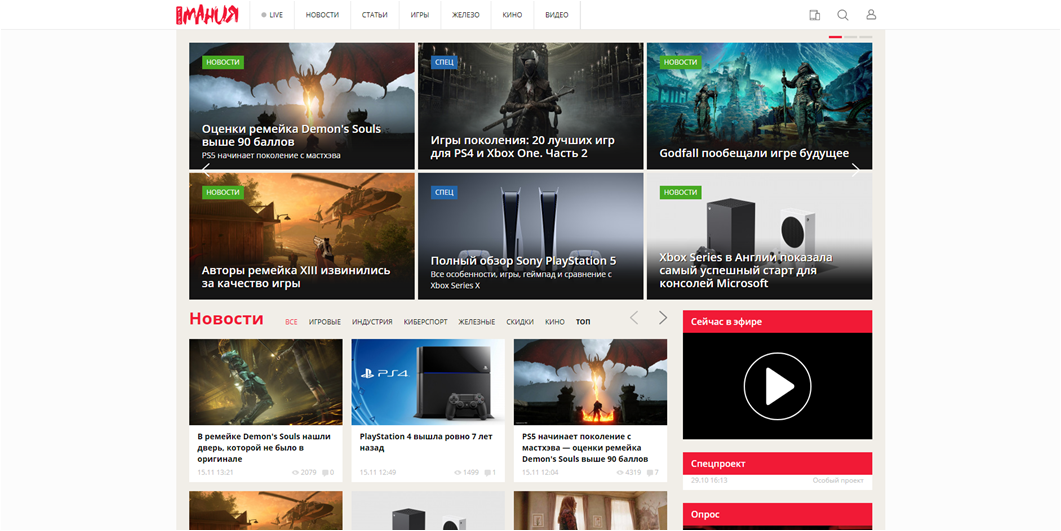Open the Видео menu item
Viewport: 1061px width, 531px height.
point(557,15)
